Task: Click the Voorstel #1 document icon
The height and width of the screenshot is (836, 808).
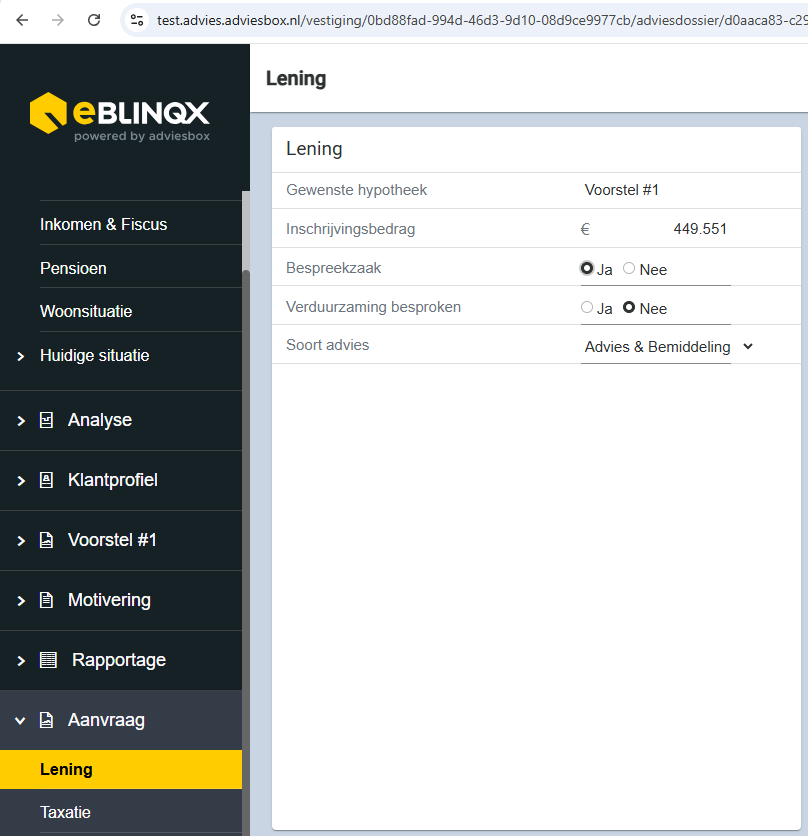Action: 46,541
